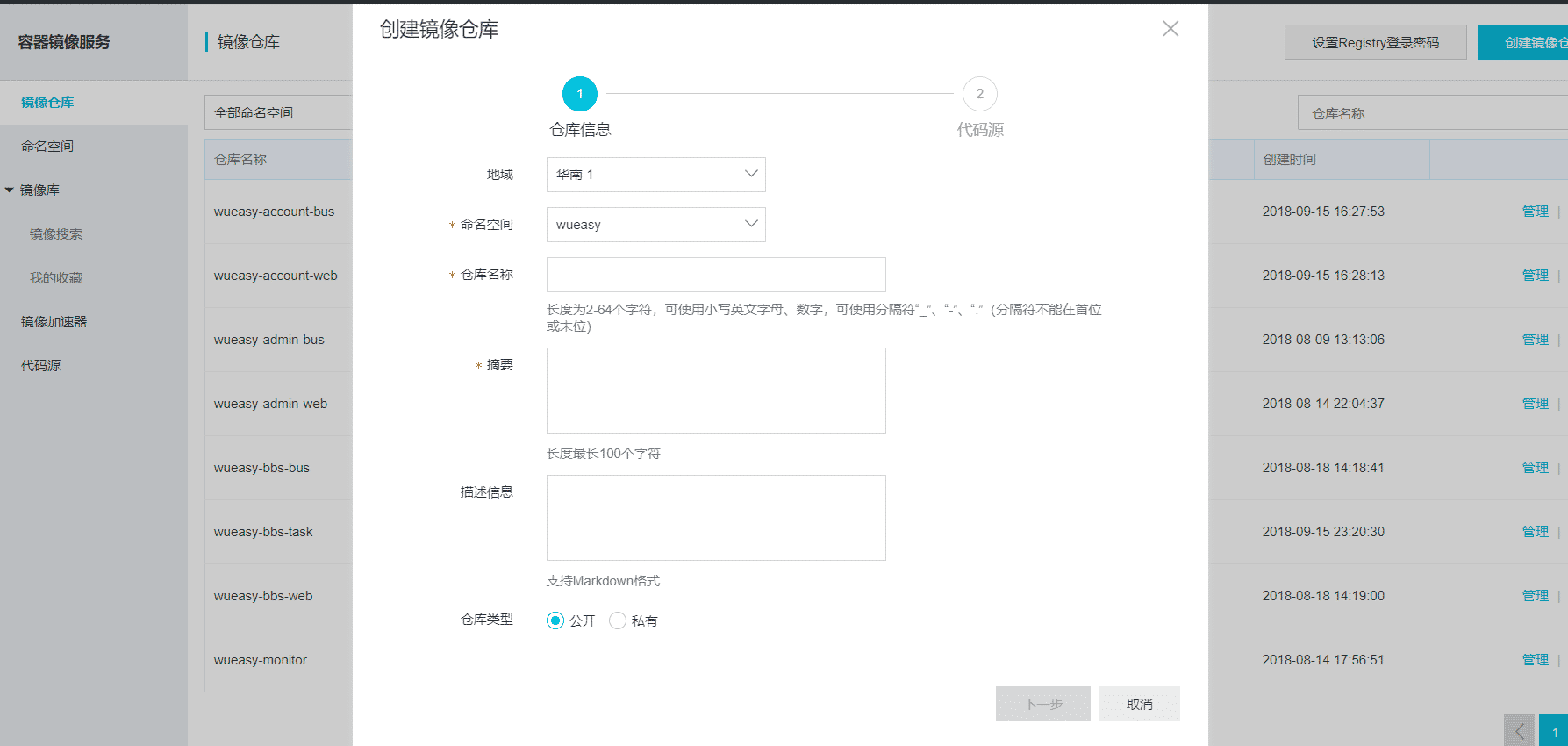Open 镜像加速器 in the sidebar
1568x746 pixels.
tap(54, 322)
